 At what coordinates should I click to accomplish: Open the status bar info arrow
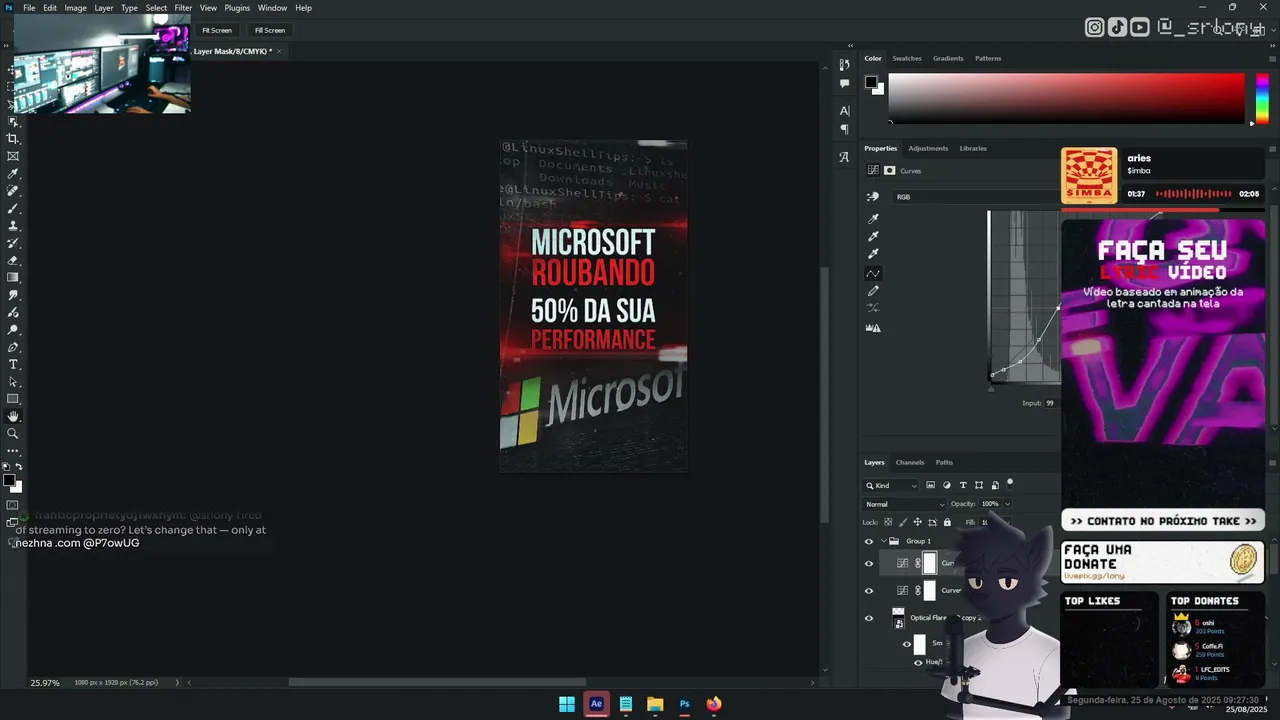[x=178, y=683]
